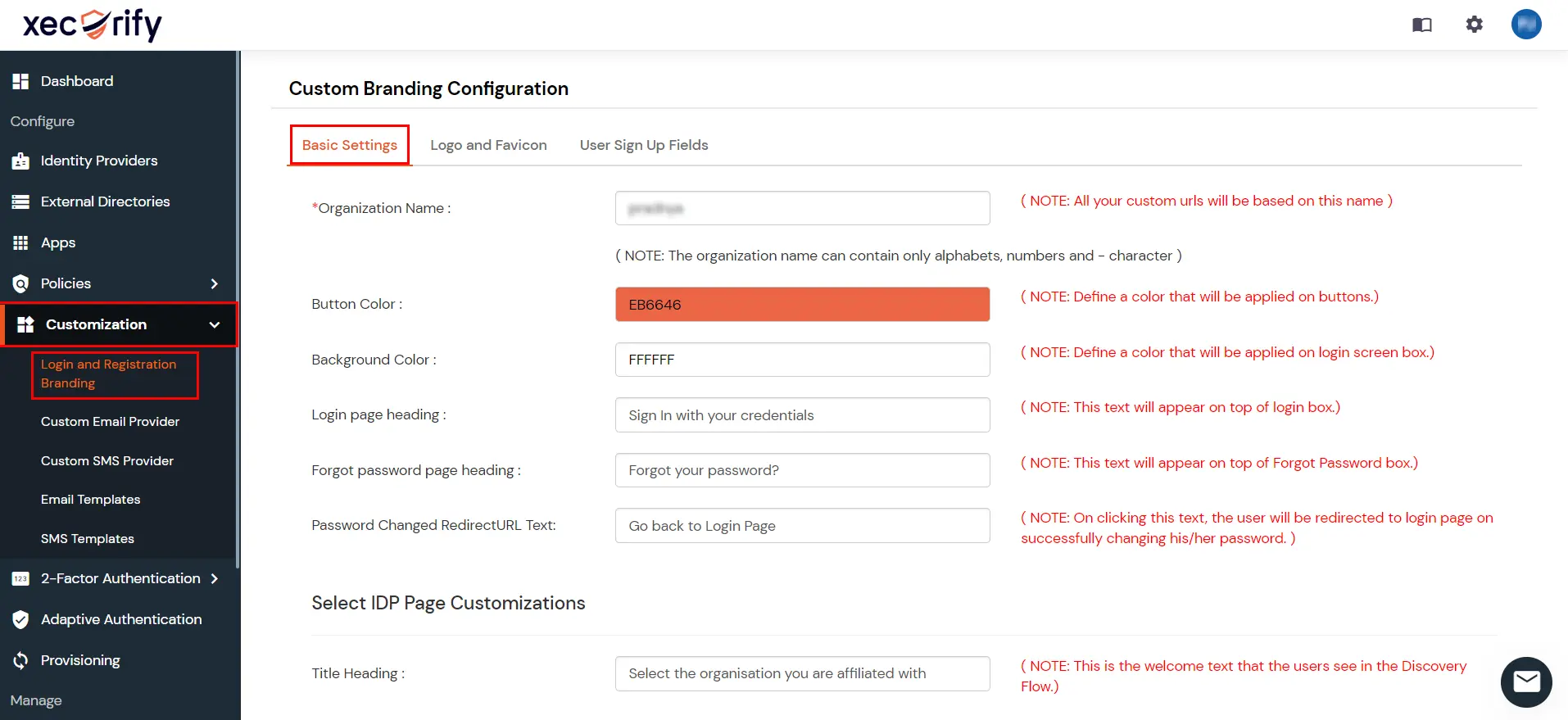Click the Dashboard grid icon
This screenshot has width=1568, height=720.
(20, 81)
